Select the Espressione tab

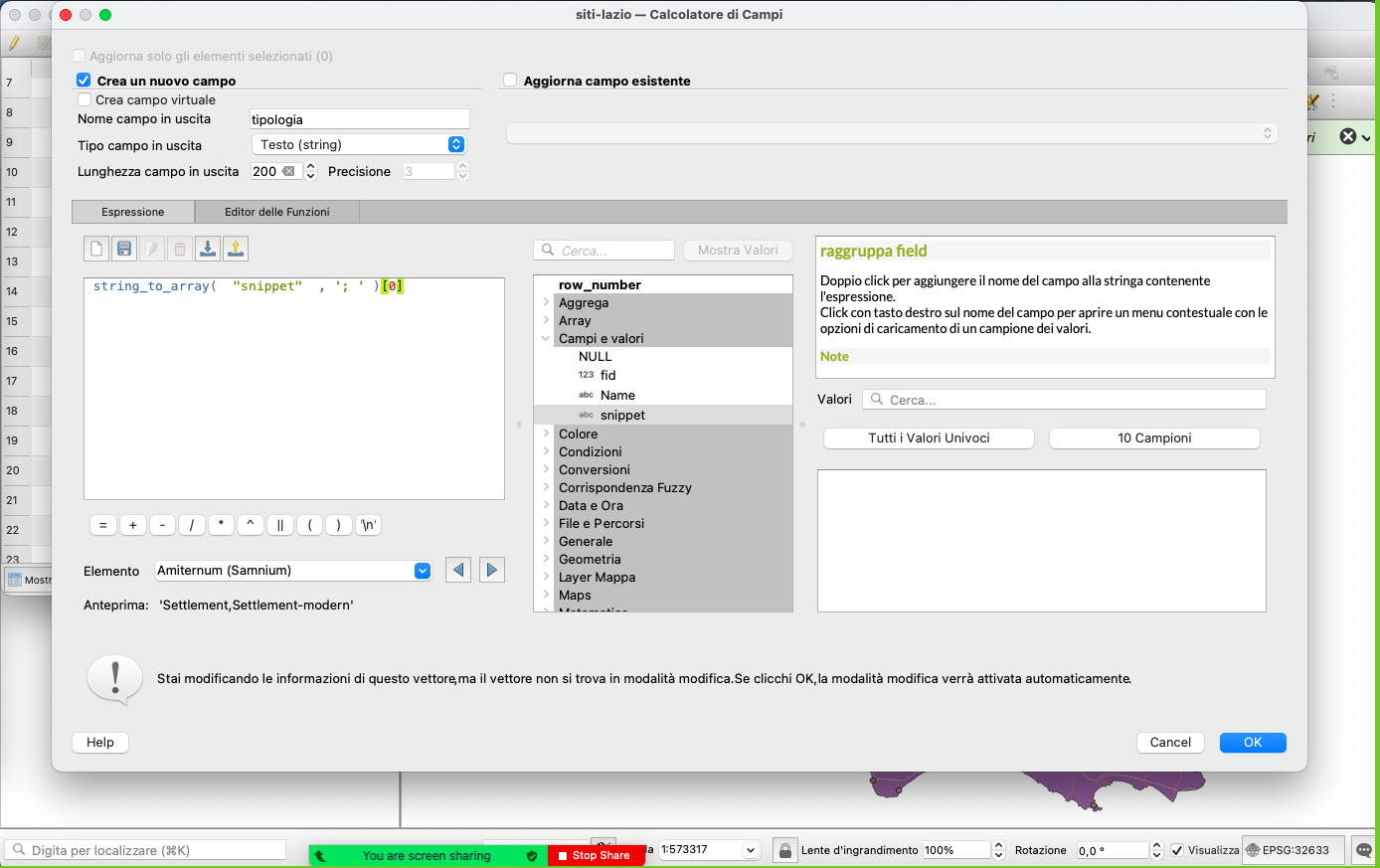133,212
